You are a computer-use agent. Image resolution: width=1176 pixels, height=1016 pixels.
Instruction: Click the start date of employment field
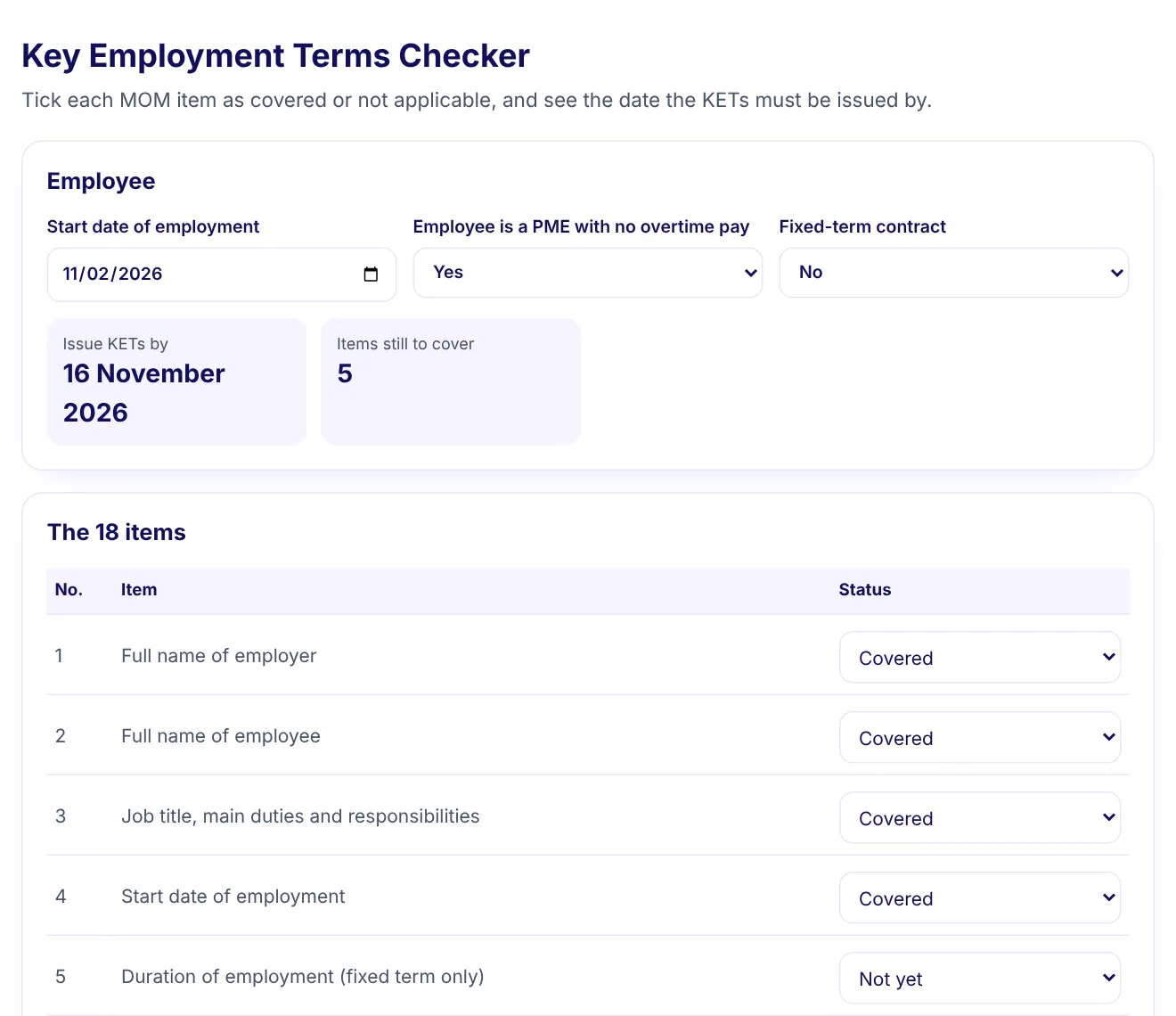222,274
